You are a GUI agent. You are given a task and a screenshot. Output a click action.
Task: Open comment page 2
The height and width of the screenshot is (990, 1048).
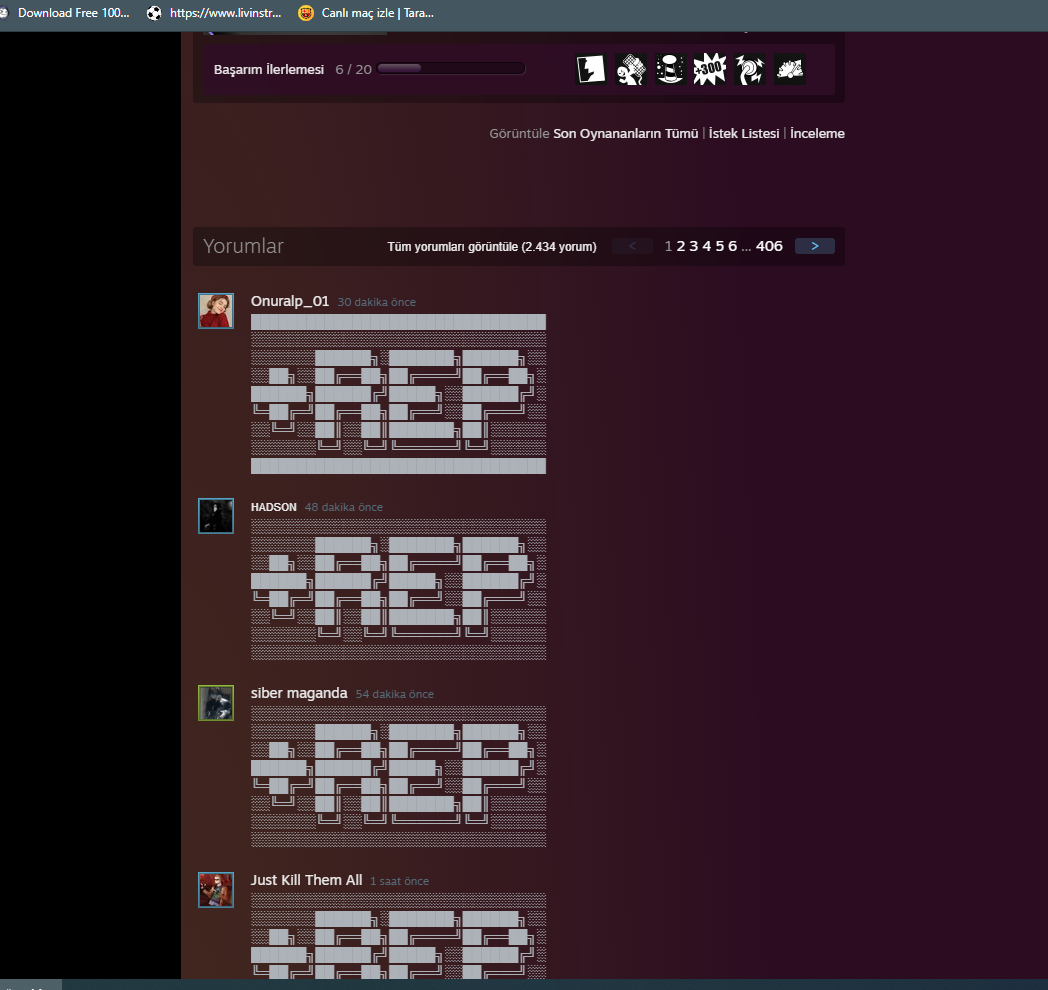click(680, 245)
